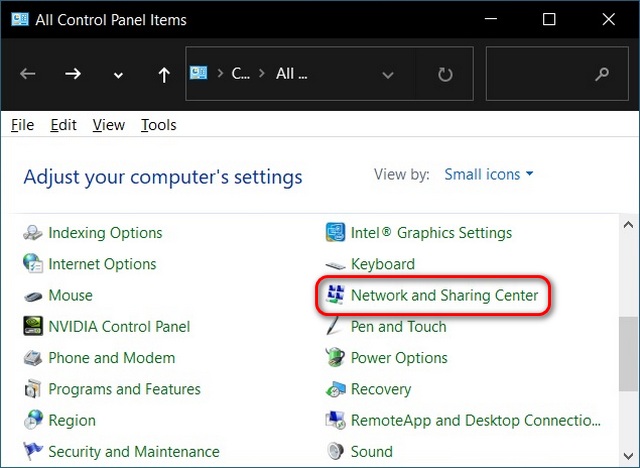Open the Phone and Modem link
Image resolution: width=640 pixels, height=468 pixels.
(111, 358)
